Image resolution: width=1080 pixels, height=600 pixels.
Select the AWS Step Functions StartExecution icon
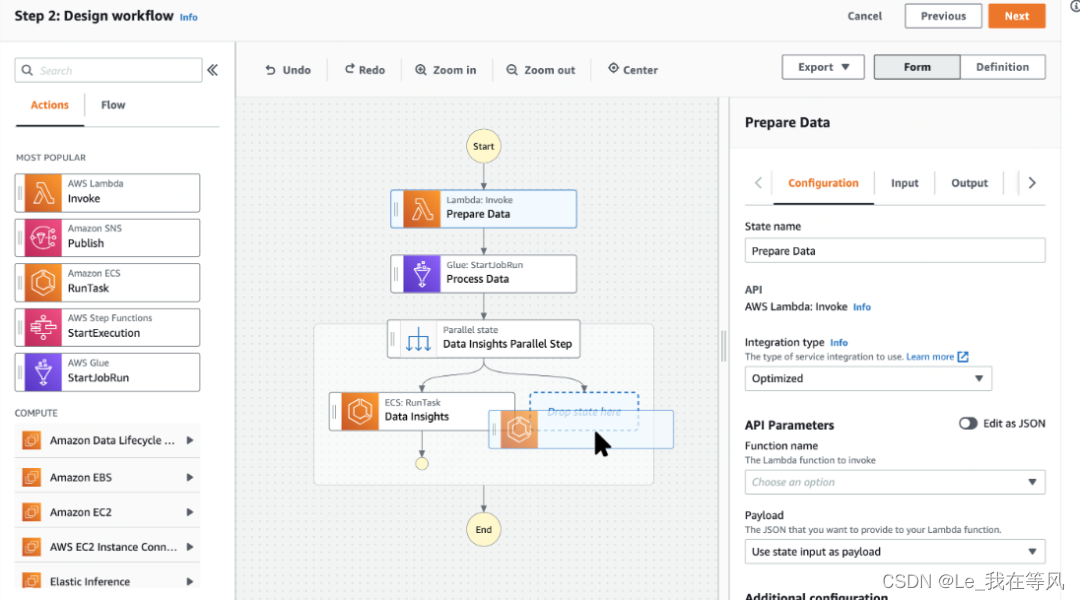(43, 327)
